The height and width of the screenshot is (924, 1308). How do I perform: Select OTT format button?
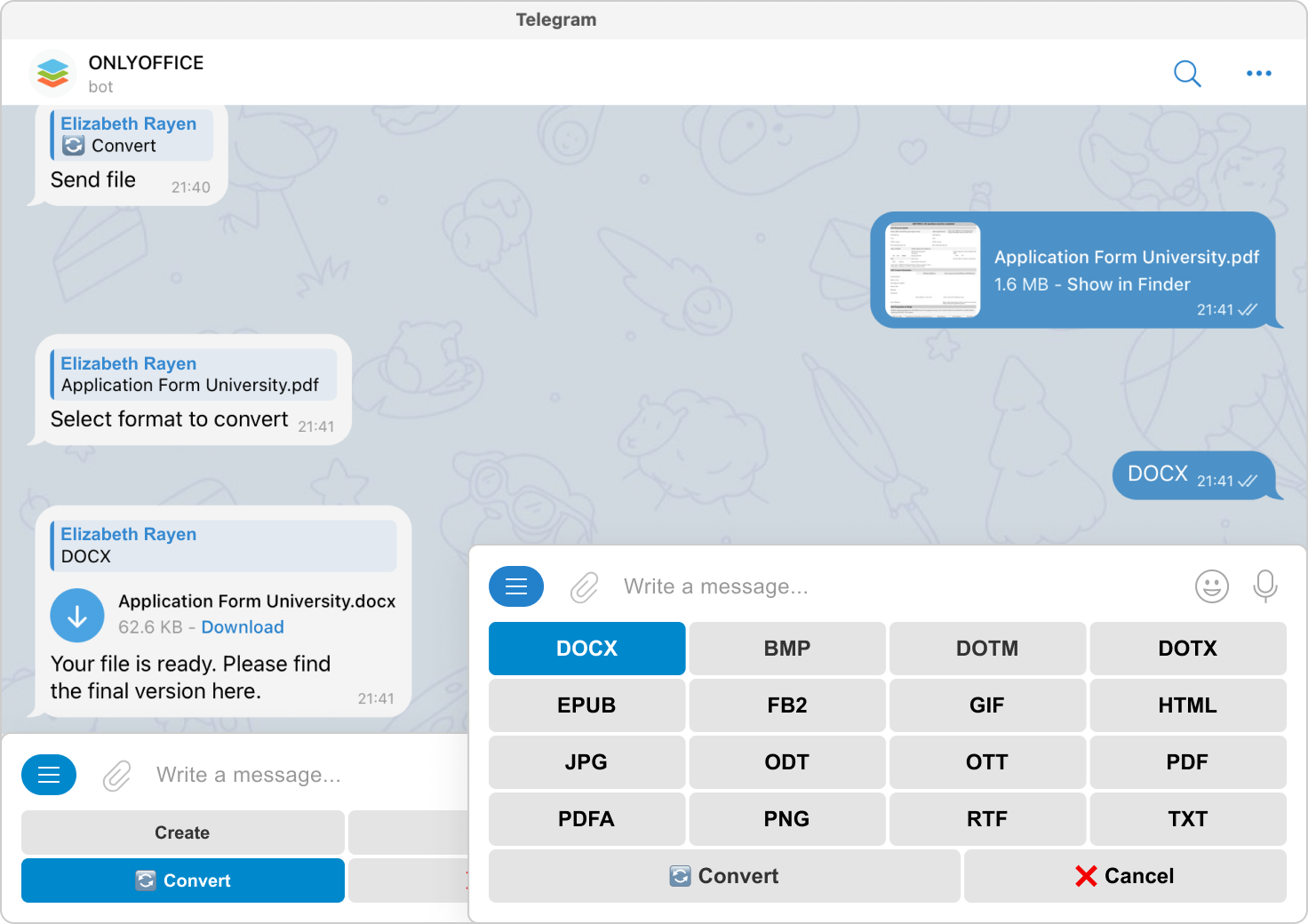coord(987,762)
